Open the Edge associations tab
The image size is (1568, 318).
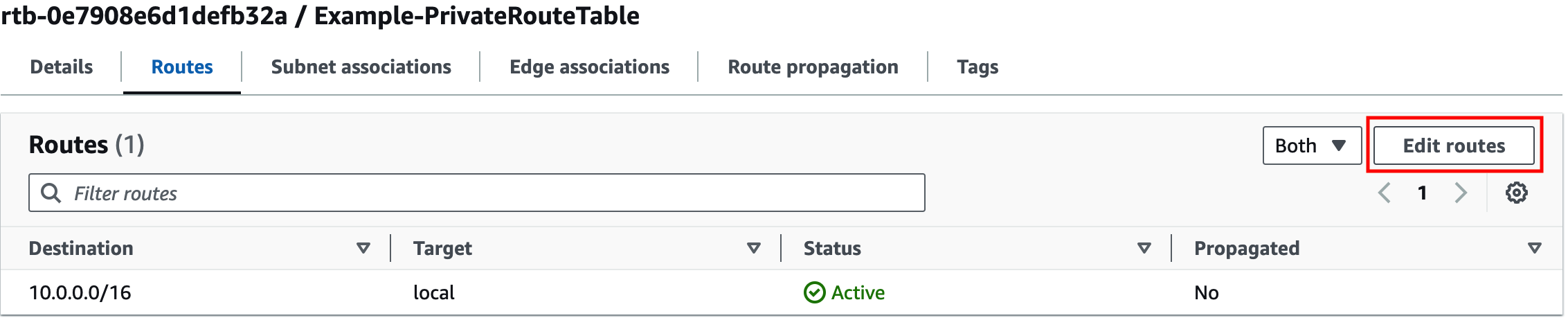click(x=590, y=67)
